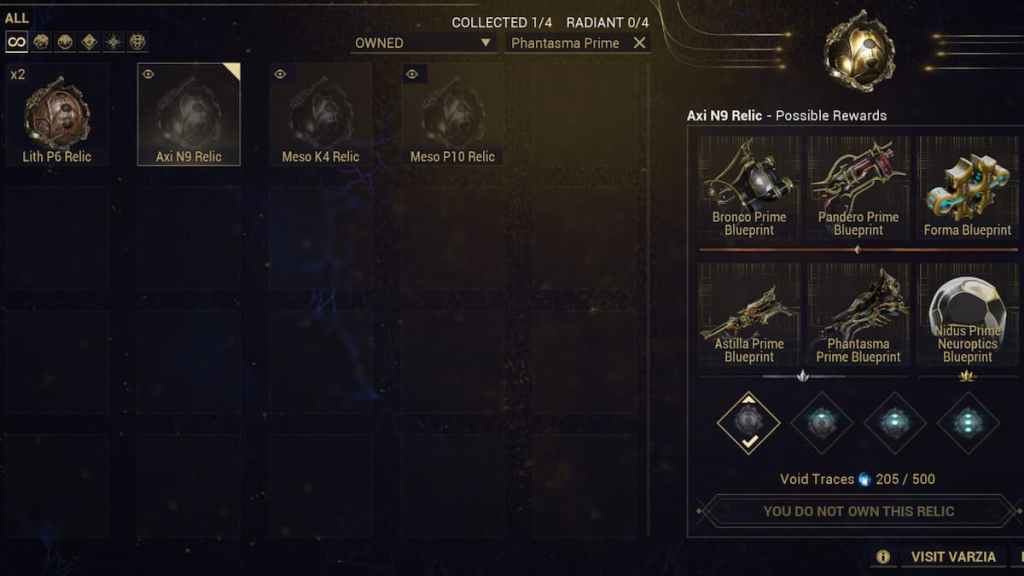
Task: Open the info icon beside Visit Varzia
Action: point(883,556)
